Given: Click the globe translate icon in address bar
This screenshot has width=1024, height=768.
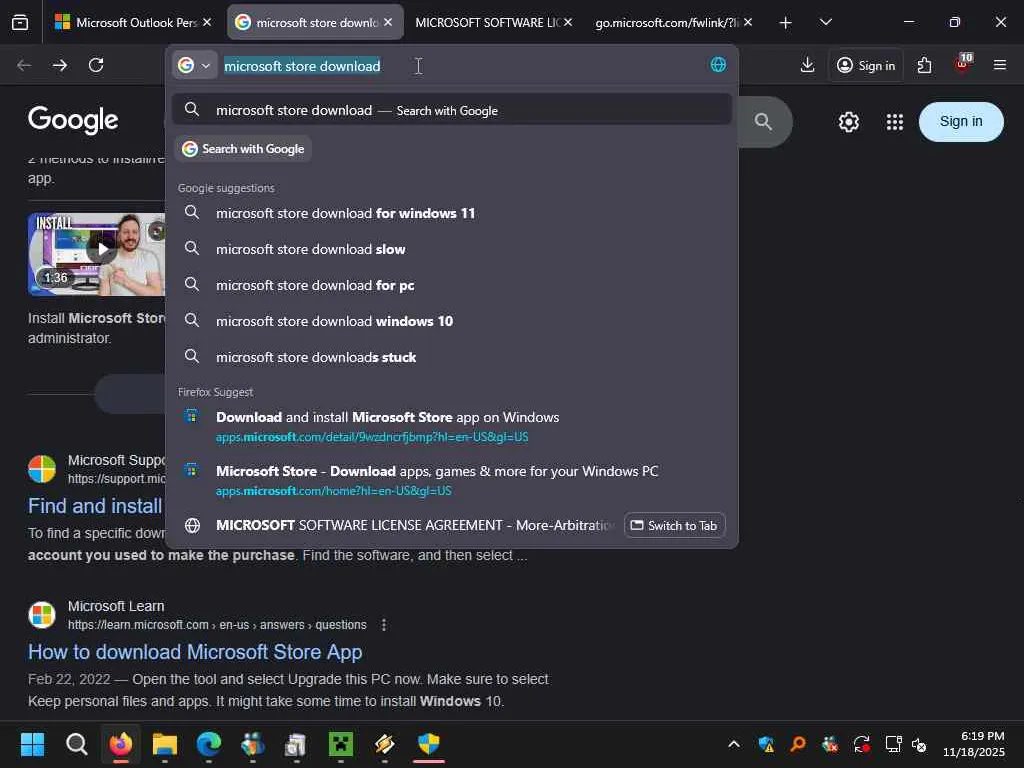Looking at the screenshot, I should click(718, 65).
